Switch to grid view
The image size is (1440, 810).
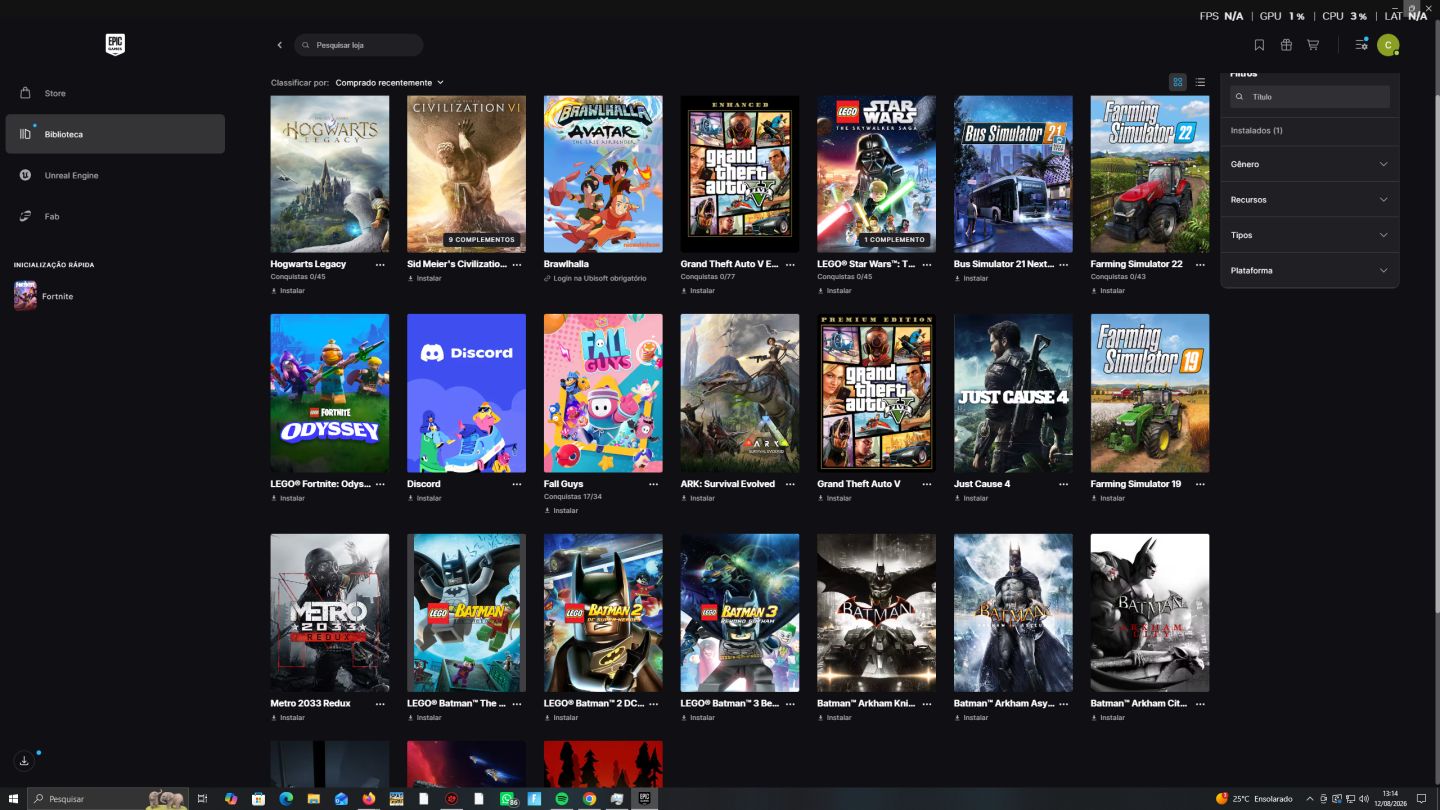pos(1178,82)
